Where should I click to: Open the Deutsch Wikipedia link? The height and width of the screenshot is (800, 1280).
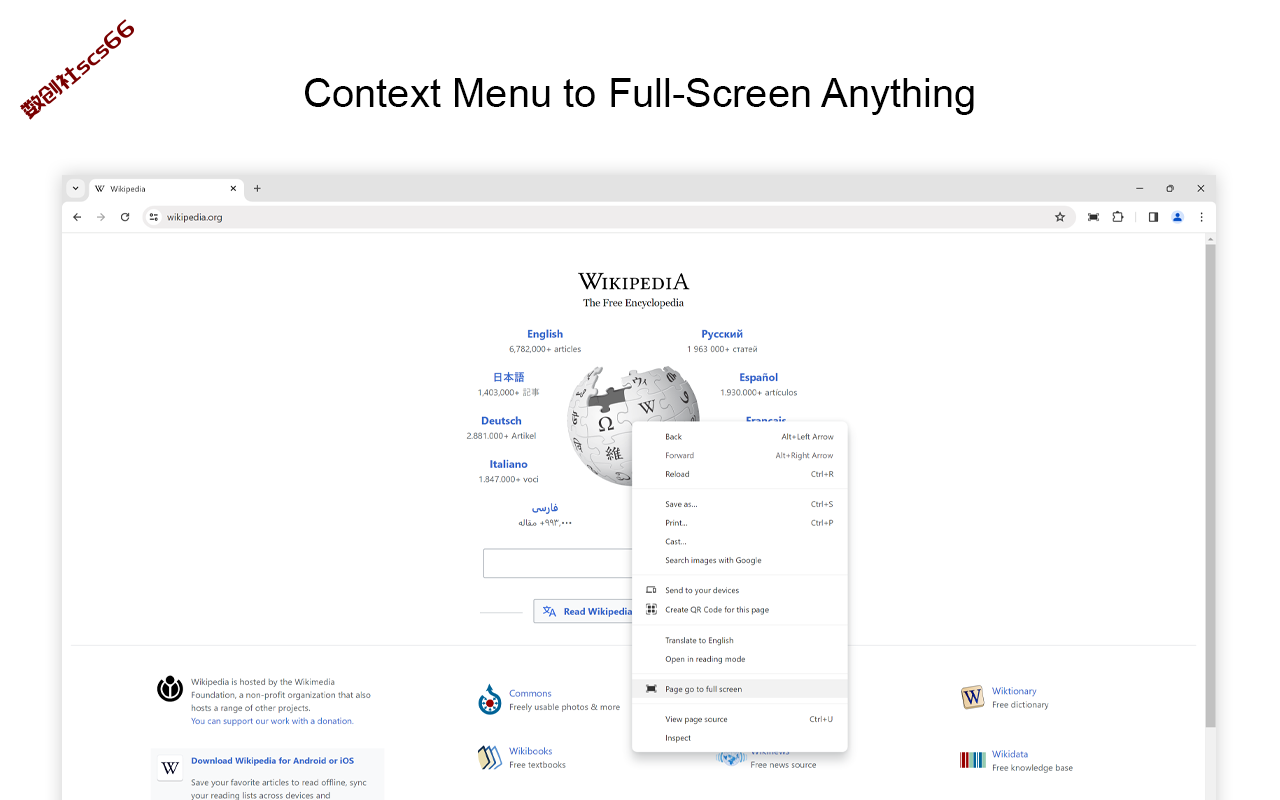tap(501, 421)
